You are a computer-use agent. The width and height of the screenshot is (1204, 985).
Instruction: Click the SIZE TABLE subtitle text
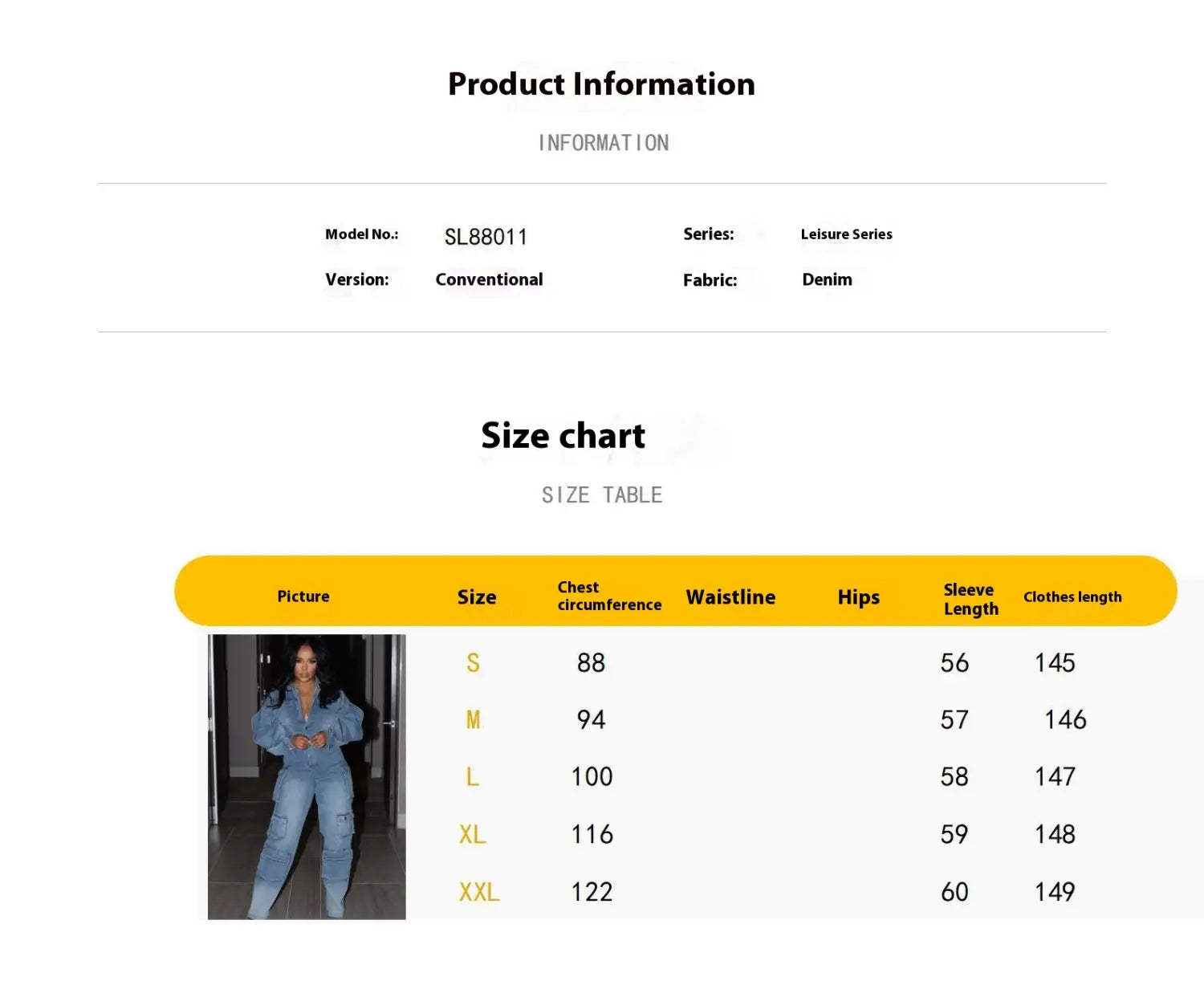602,495
